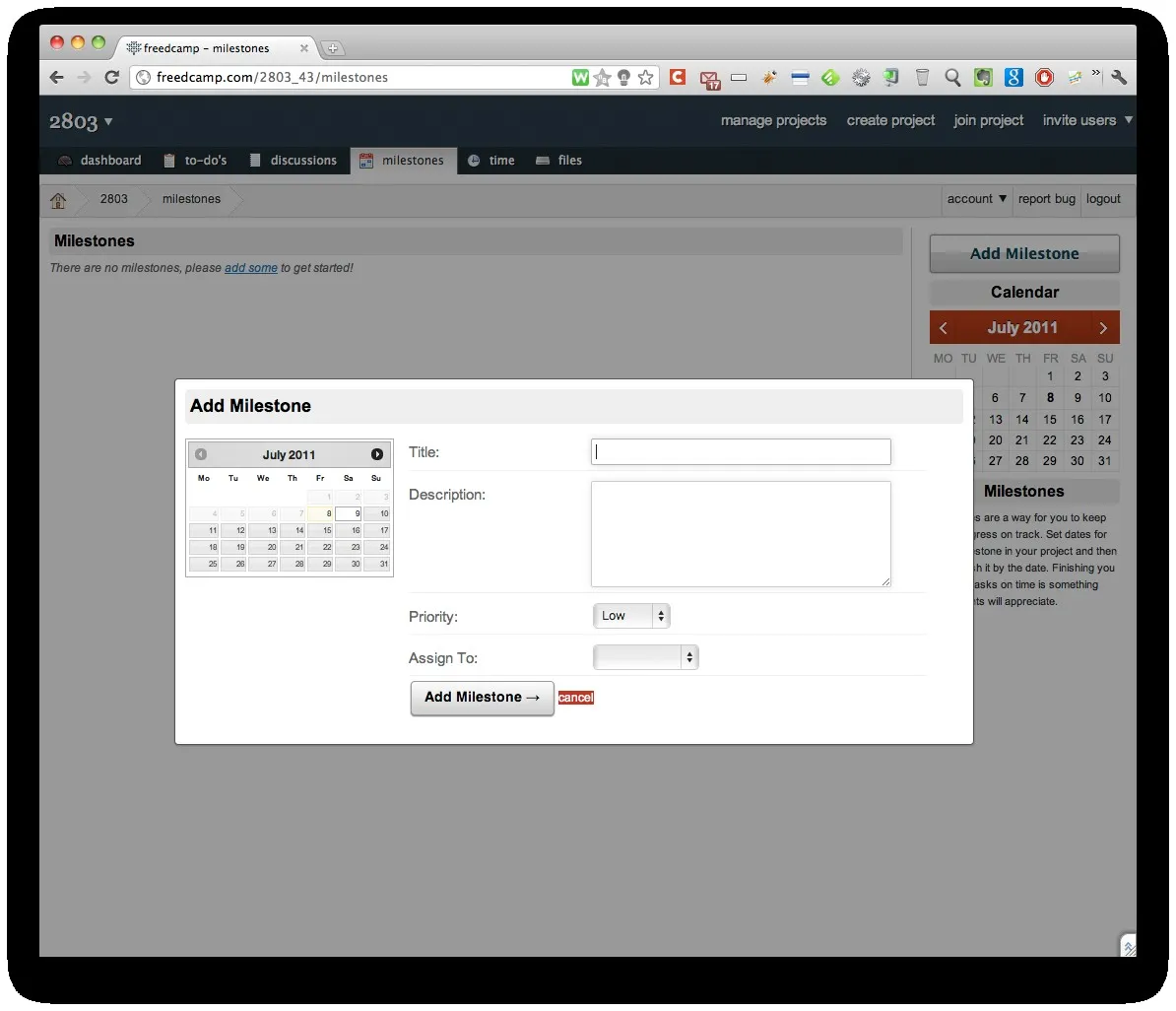Viewport: 1176px width, 1011px height.
Task: Bookmark page with the outline star icon
Action: tap(645, 77)
